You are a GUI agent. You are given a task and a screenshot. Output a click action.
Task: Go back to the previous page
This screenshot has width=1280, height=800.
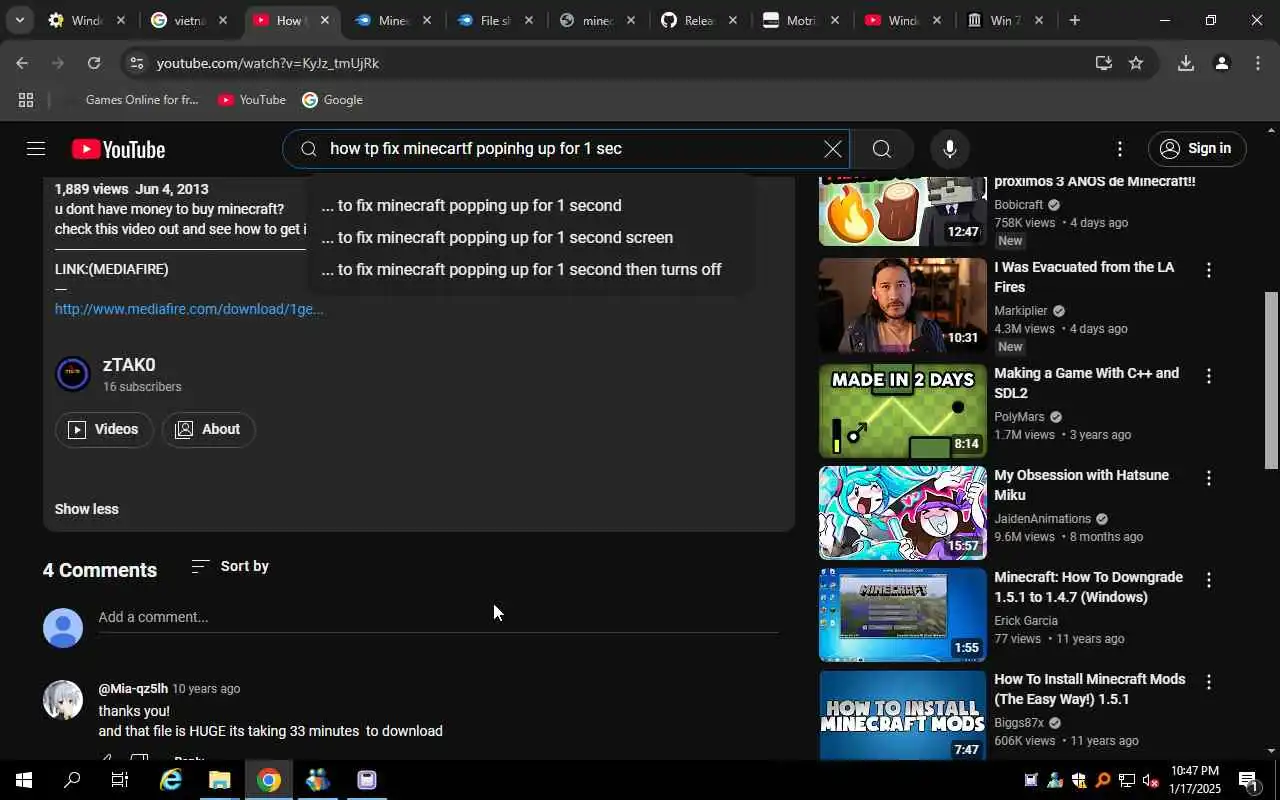coord(22,63)
